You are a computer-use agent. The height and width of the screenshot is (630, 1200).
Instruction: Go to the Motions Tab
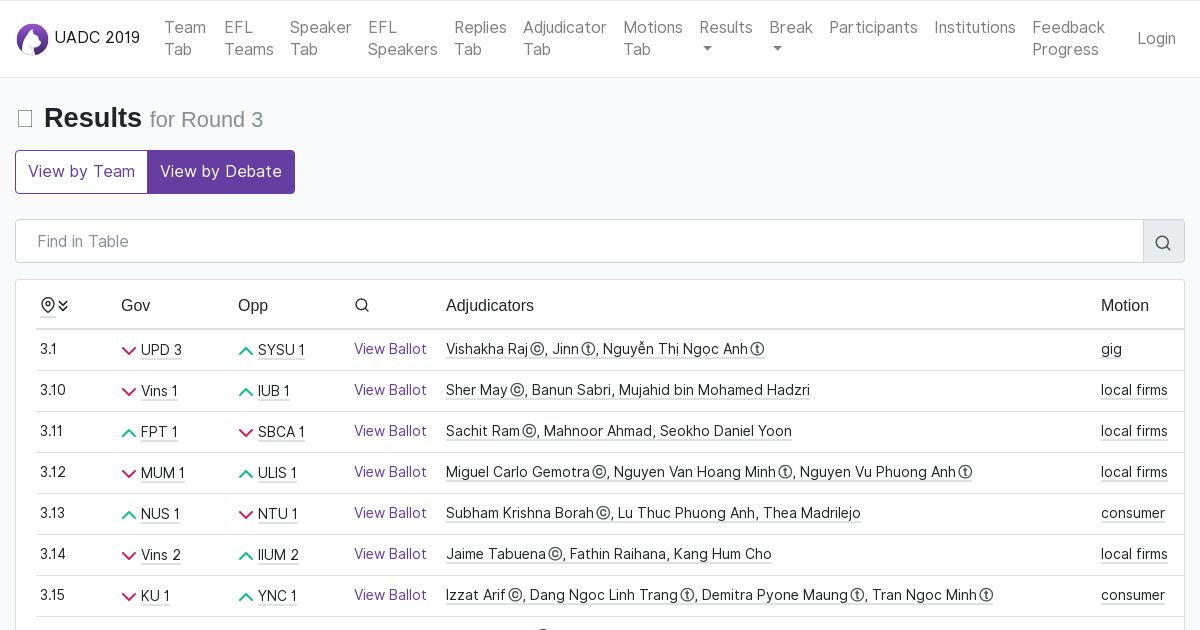click(652, 38)
